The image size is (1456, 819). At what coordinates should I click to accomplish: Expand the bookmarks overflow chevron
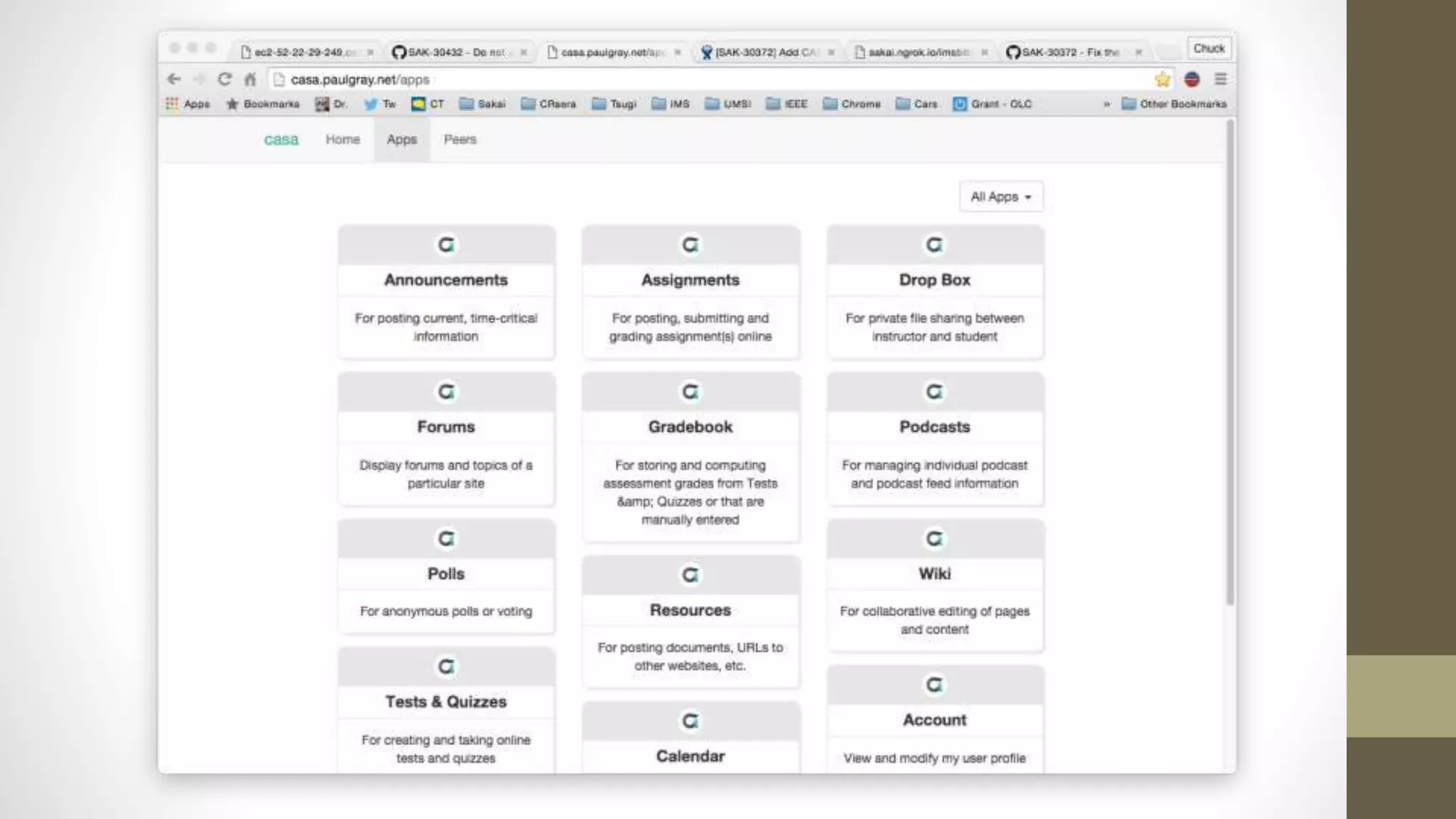(1106, 104)
